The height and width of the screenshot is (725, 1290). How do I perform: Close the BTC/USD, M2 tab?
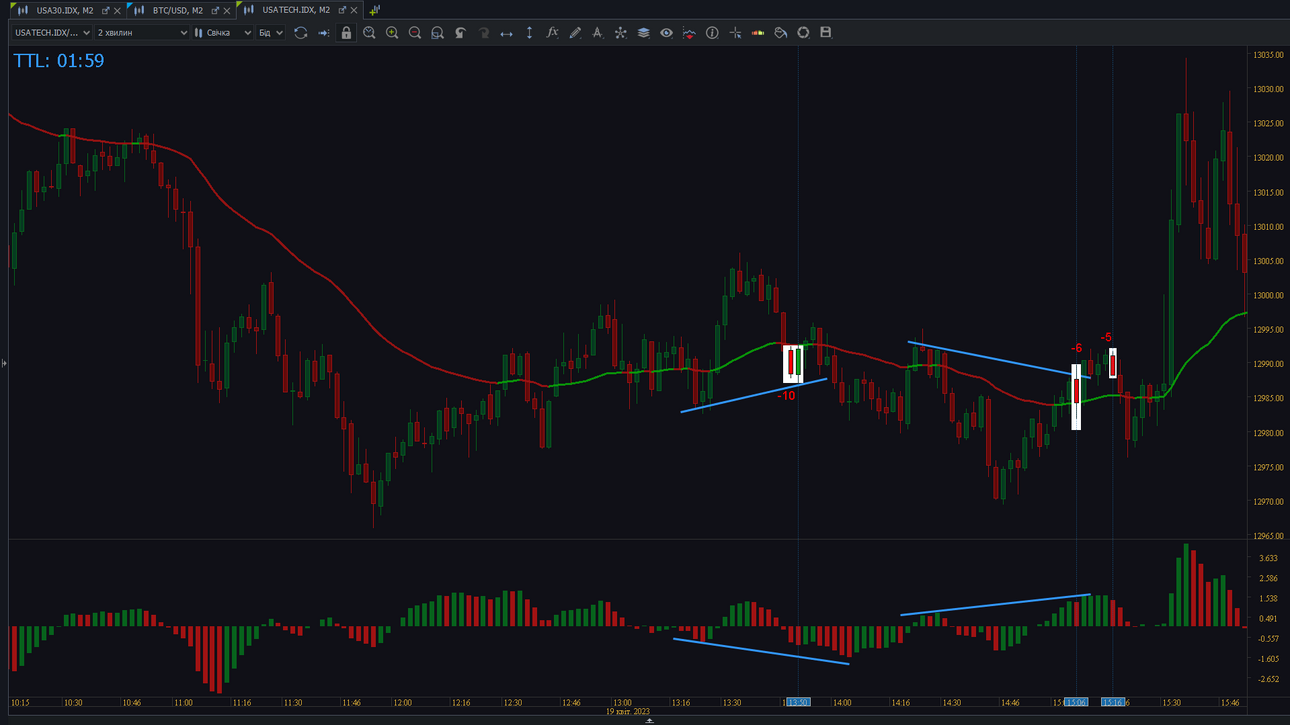click(227, 10)
